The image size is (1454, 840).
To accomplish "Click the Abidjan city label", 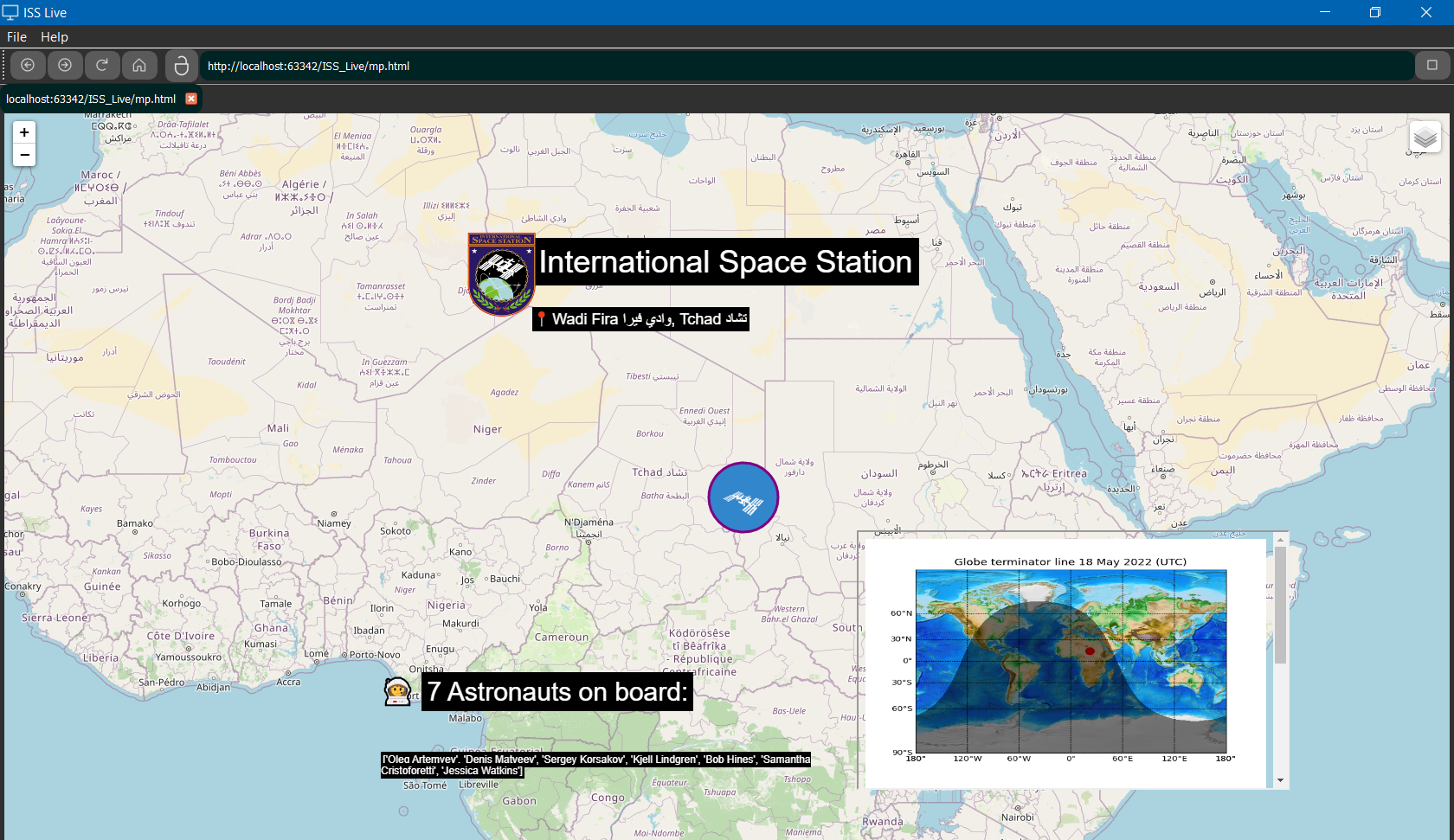I will point(213,688).
